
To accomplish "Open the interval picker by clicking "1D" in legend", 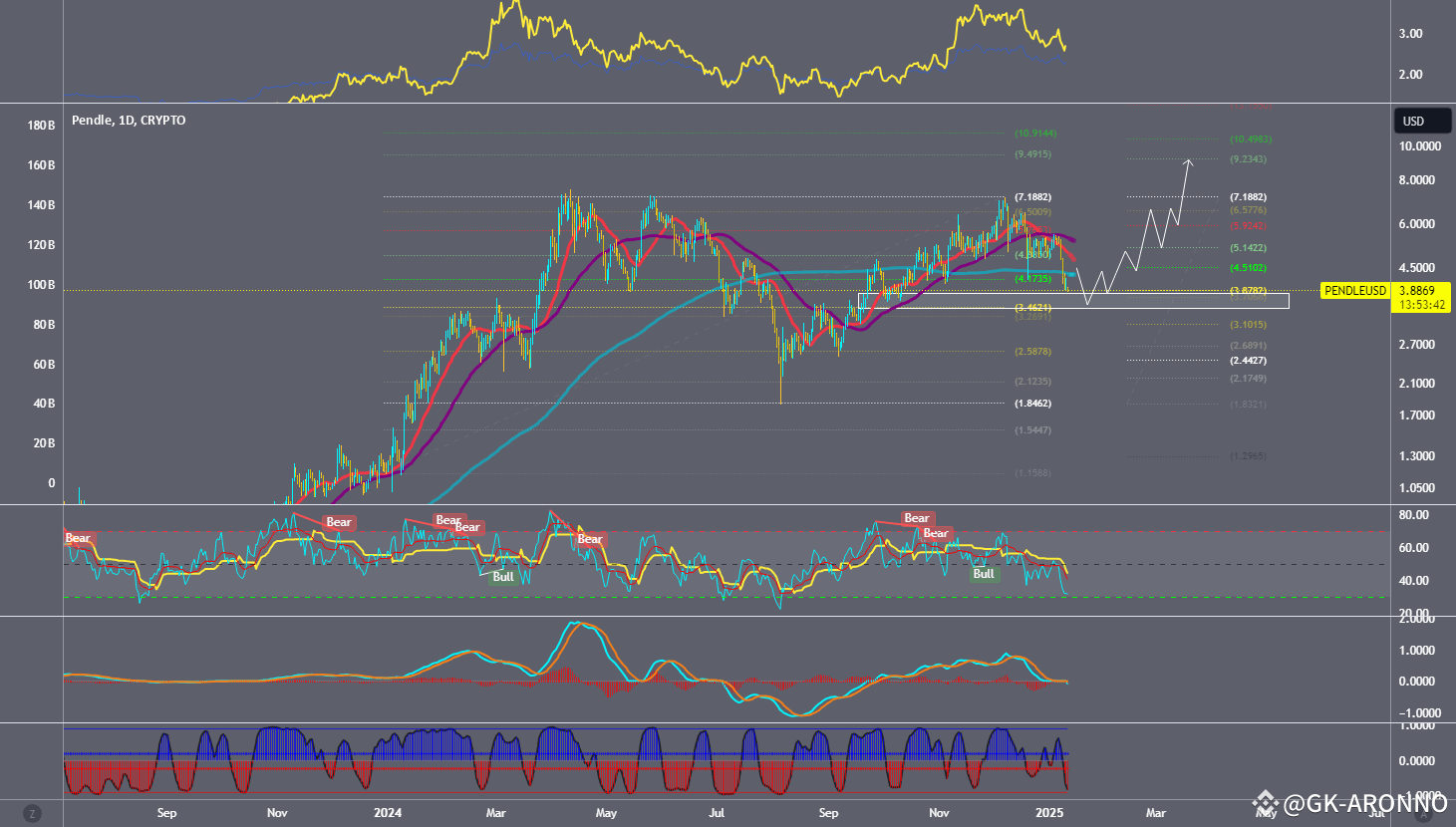I will click(x=125, y=120).
